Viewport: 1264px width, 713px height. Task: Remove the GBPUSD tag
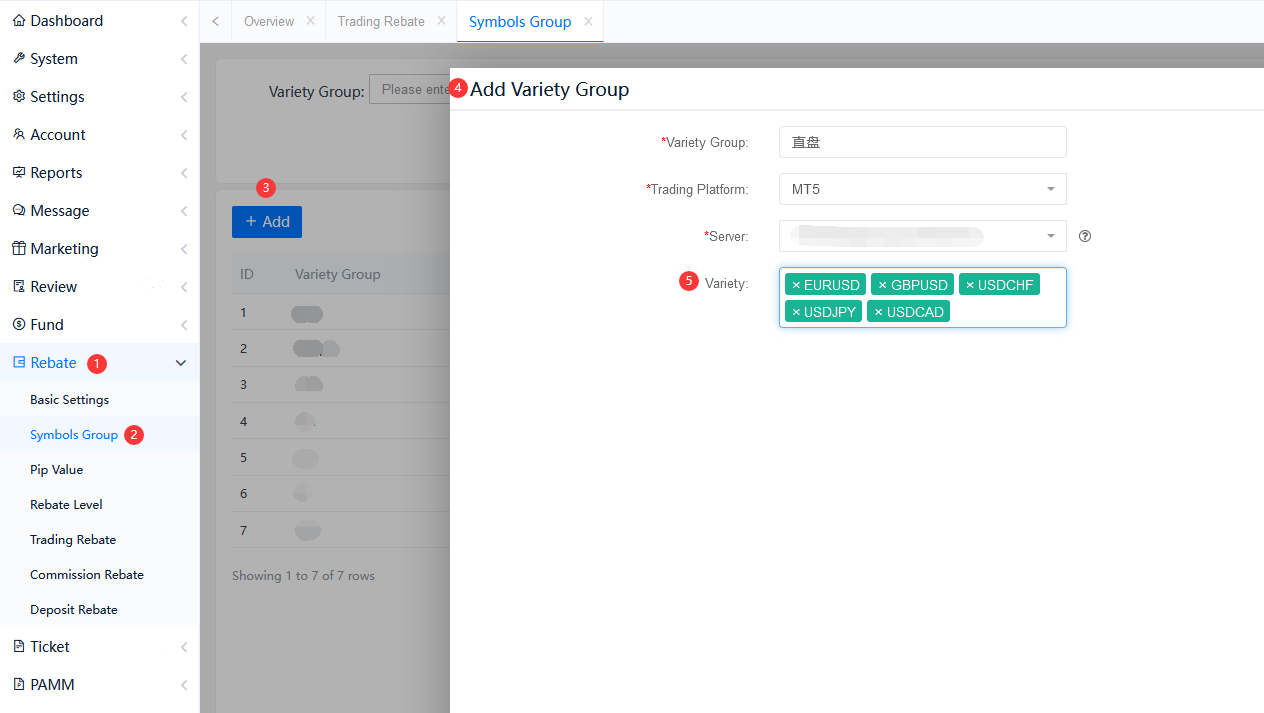pos(882,285)
